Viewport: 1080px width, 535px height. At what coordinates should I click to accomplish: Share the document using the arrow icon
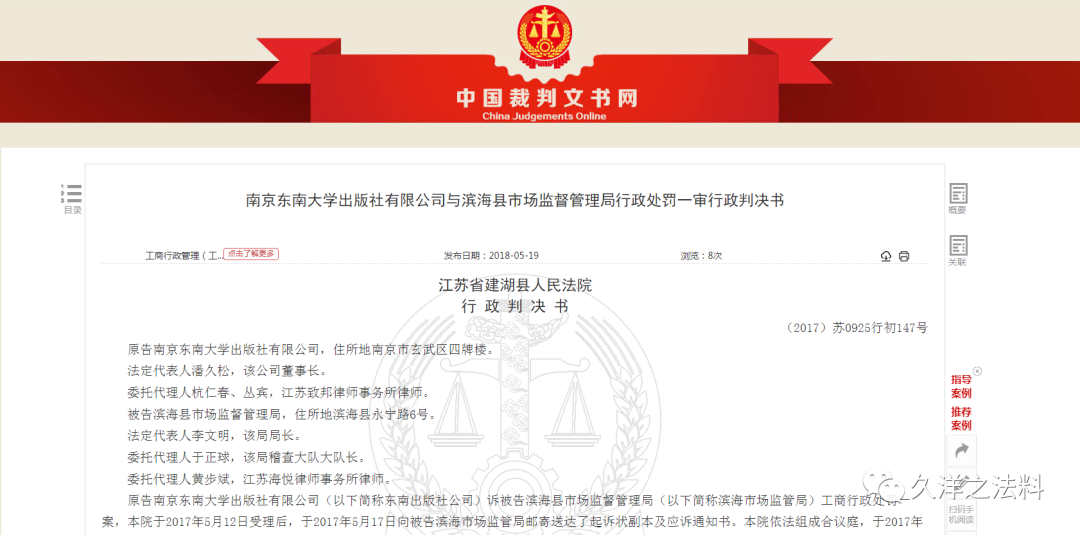pyautogui.click(x=962, y=451)
